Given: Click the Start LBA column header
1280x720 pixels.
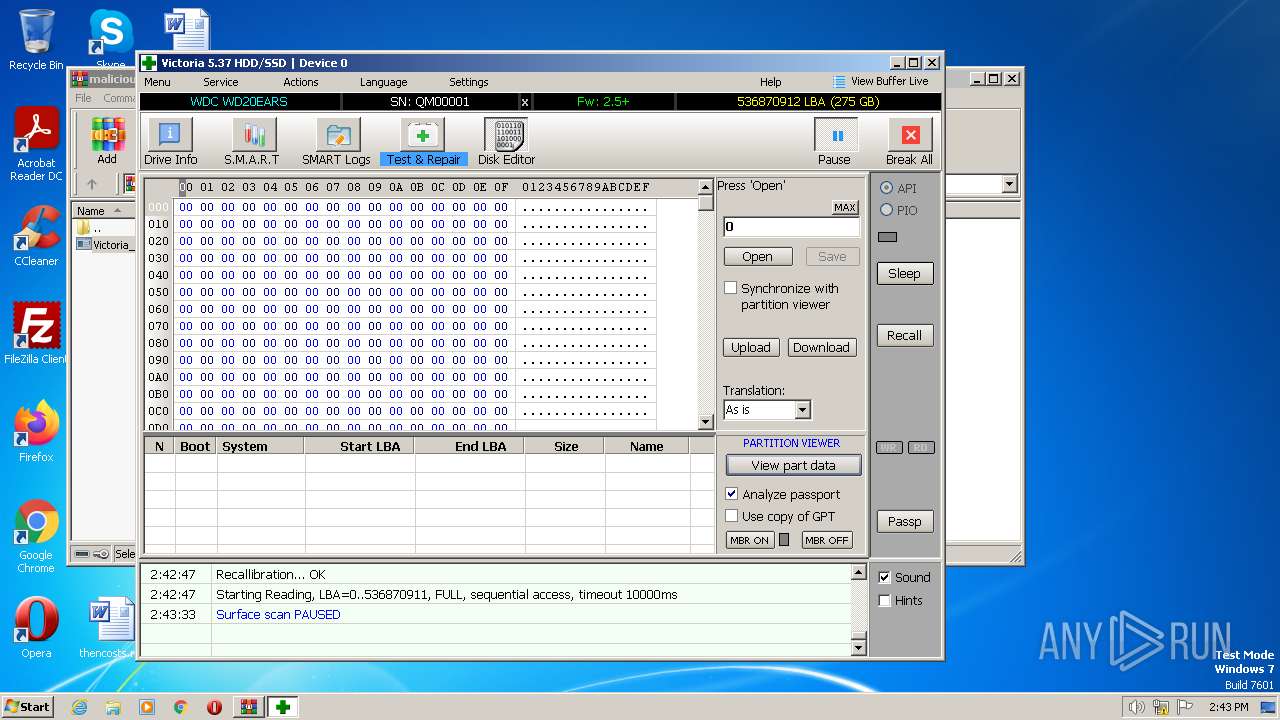Looking at the screenshot, I should pos(360,446).
